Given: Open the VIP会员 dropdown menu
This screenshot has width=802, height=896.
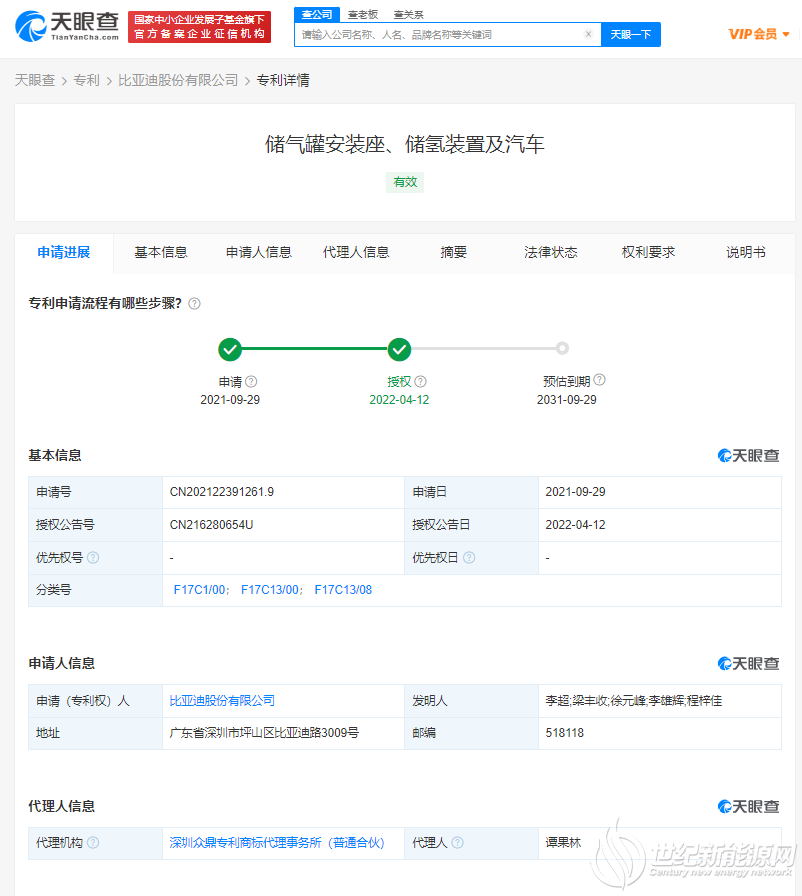Looking at the screenshot, I should (x=759, y=34).
